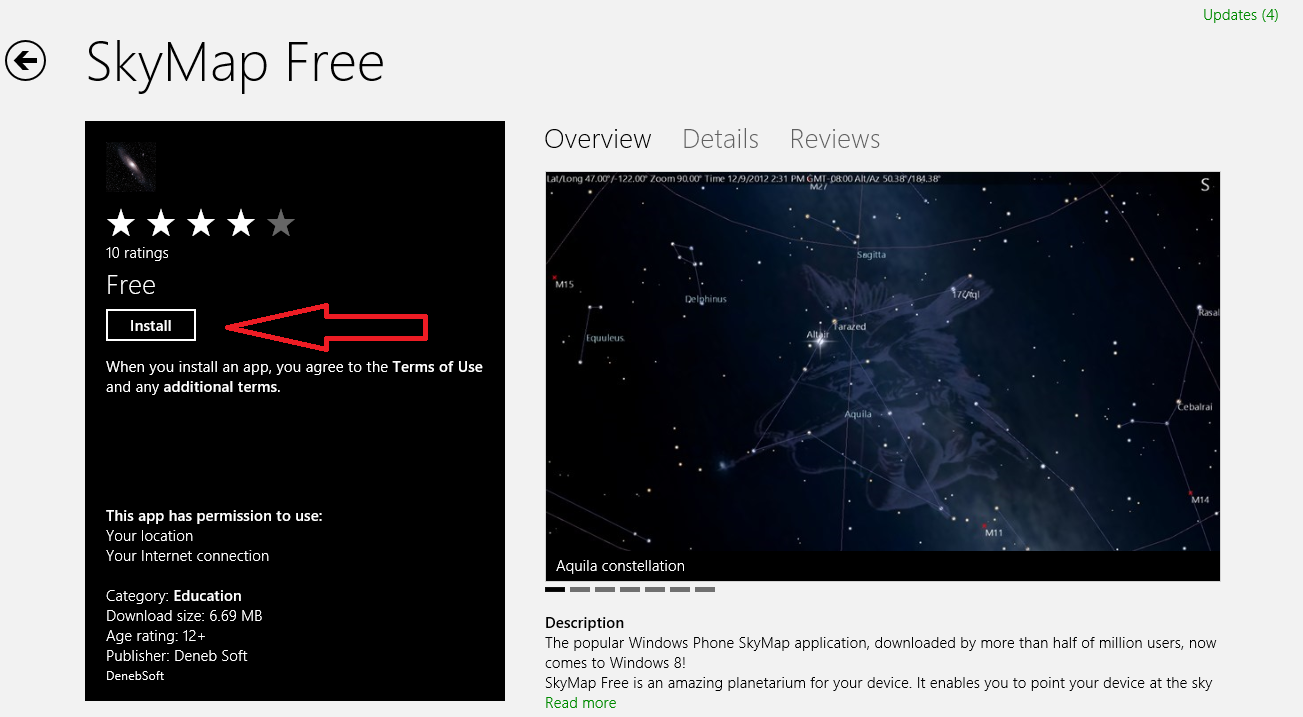Click the fourth rating star

[241, 223]
